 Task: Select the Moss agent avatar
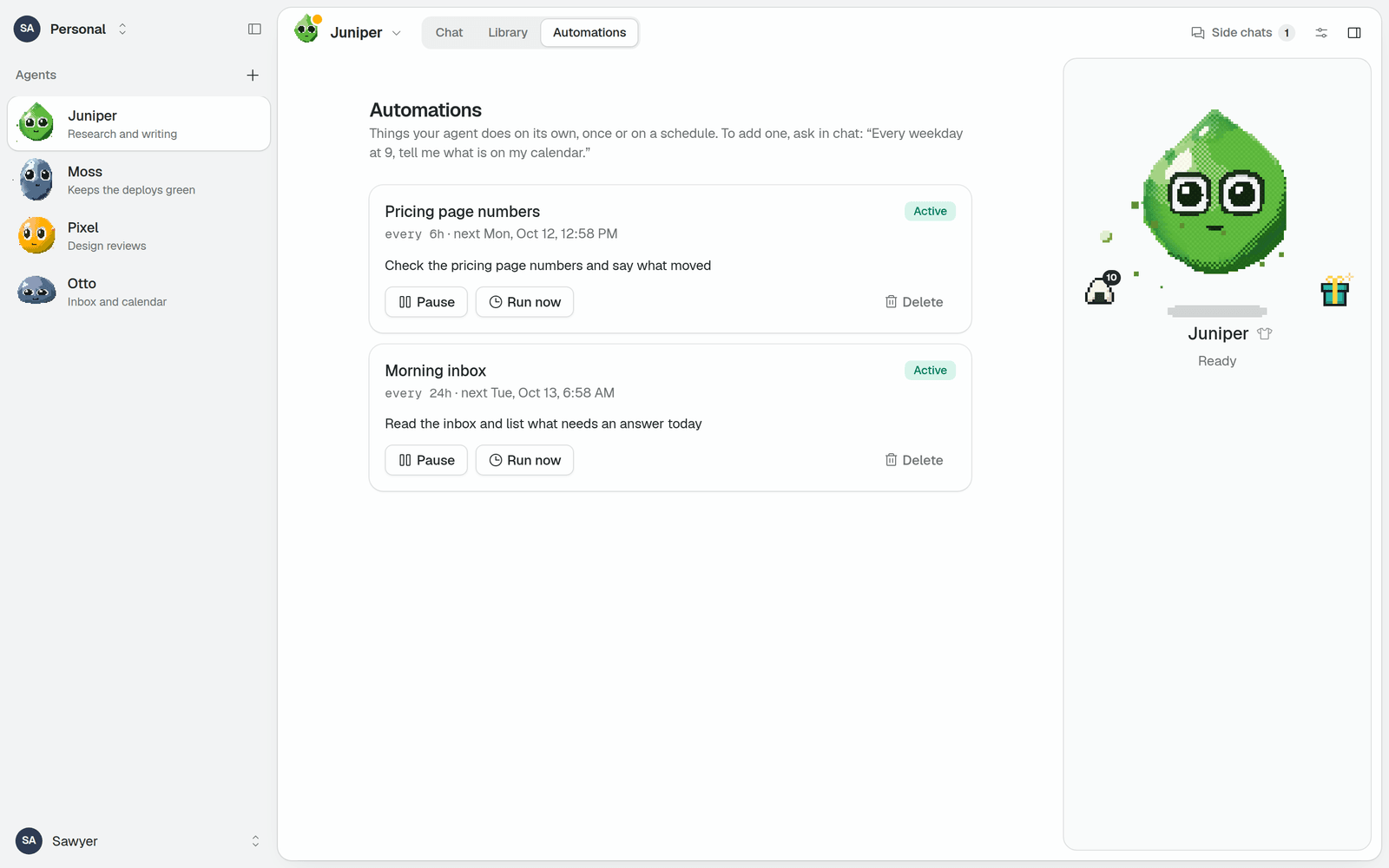click(36, 180)
